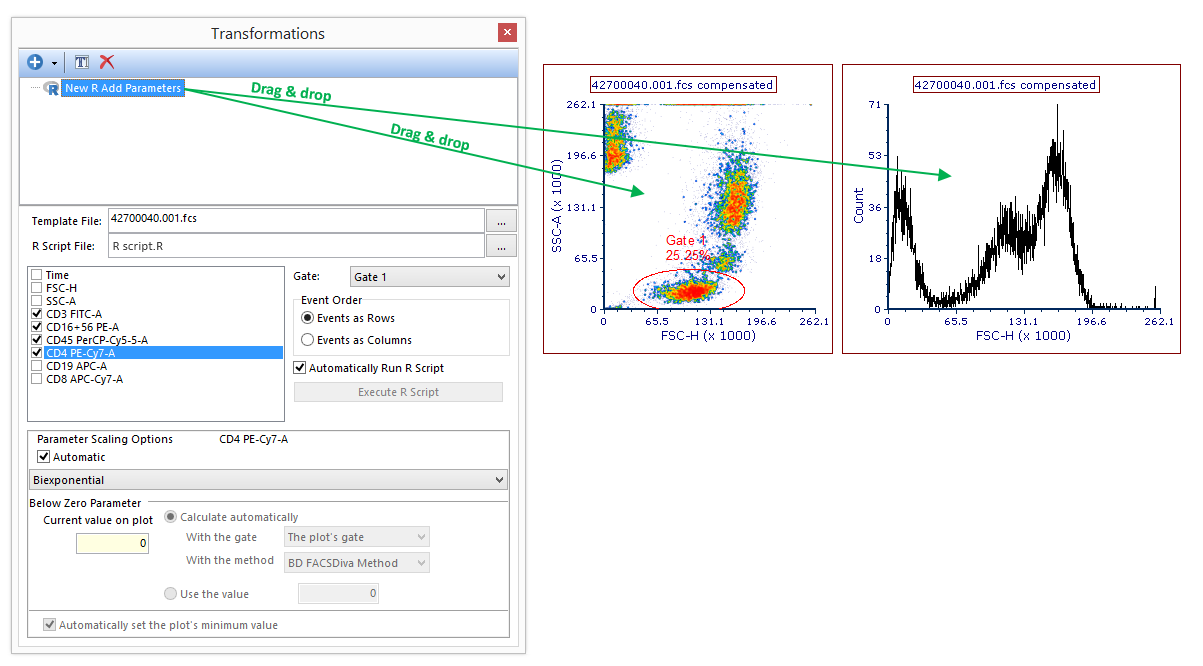Click the Current value on plot field
Image resolution: width=1203 pixels, height=666 pixels.
[x=113, y=543]
